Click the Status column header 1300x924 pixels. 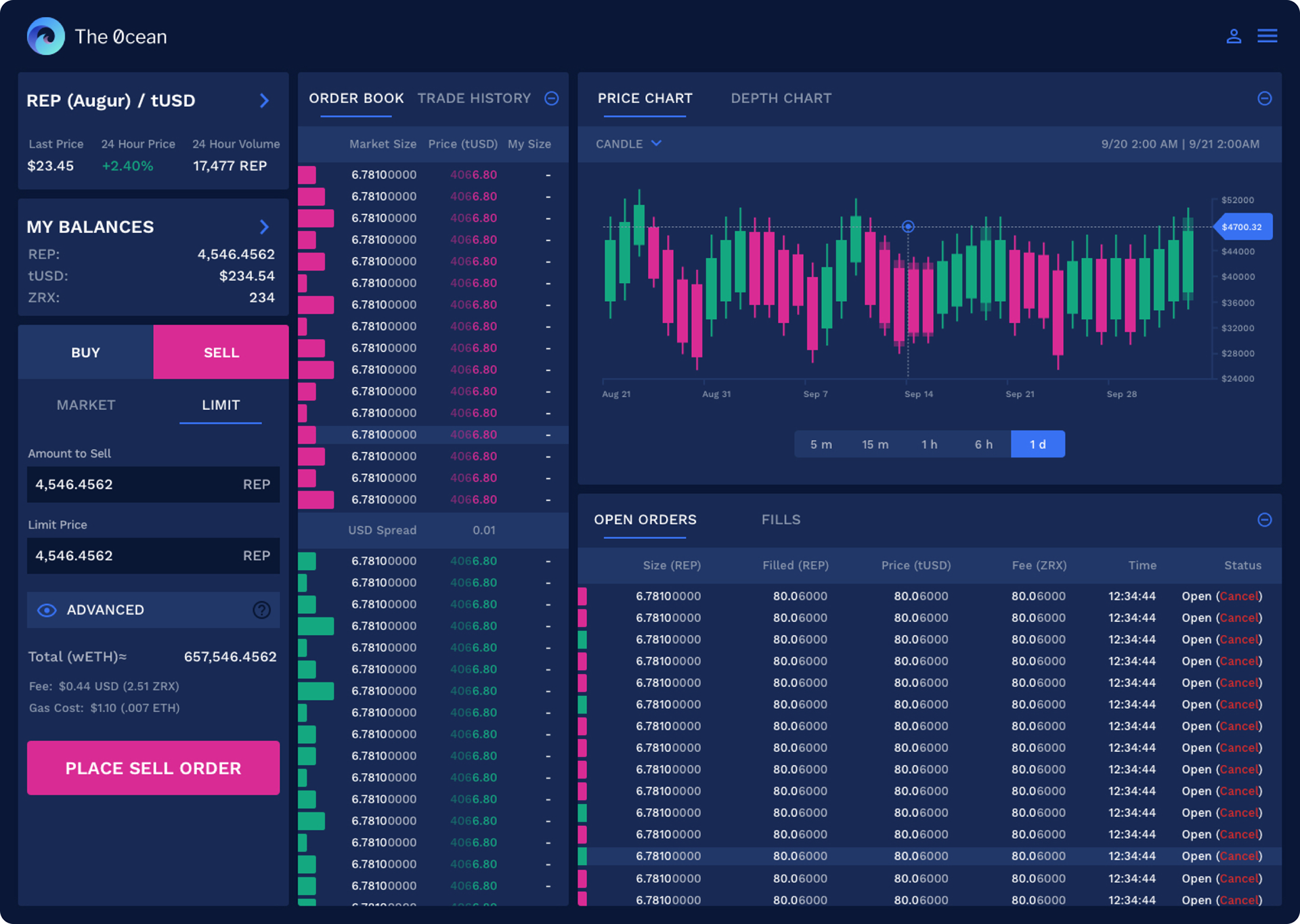(1242, 565)
